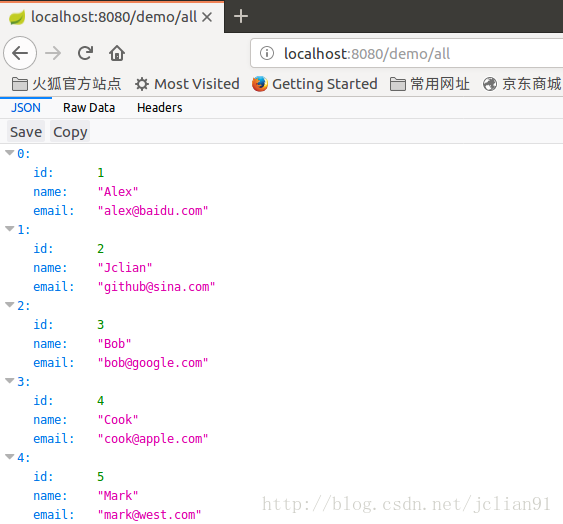
Task: Switch to the JSON viewer tab
Action: [26, 108]
